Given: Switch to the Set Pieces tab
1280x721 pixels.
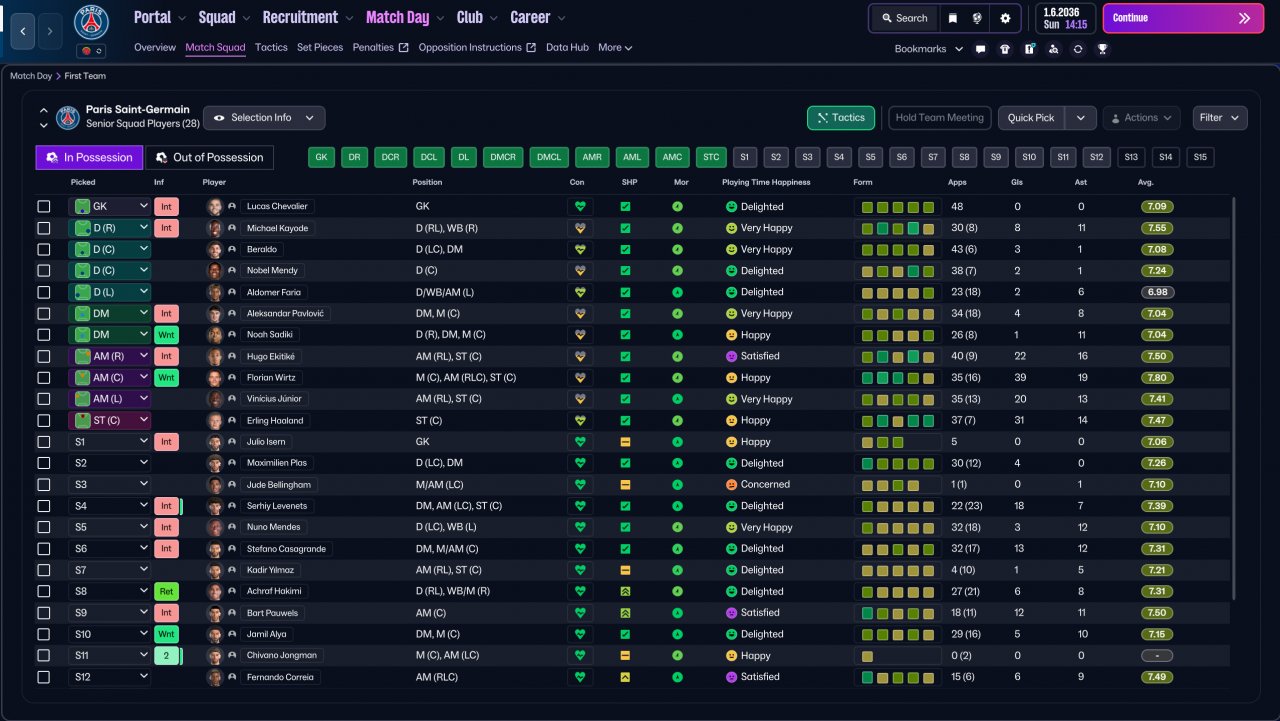Looking at the screenshot, I should click(320, 48).
